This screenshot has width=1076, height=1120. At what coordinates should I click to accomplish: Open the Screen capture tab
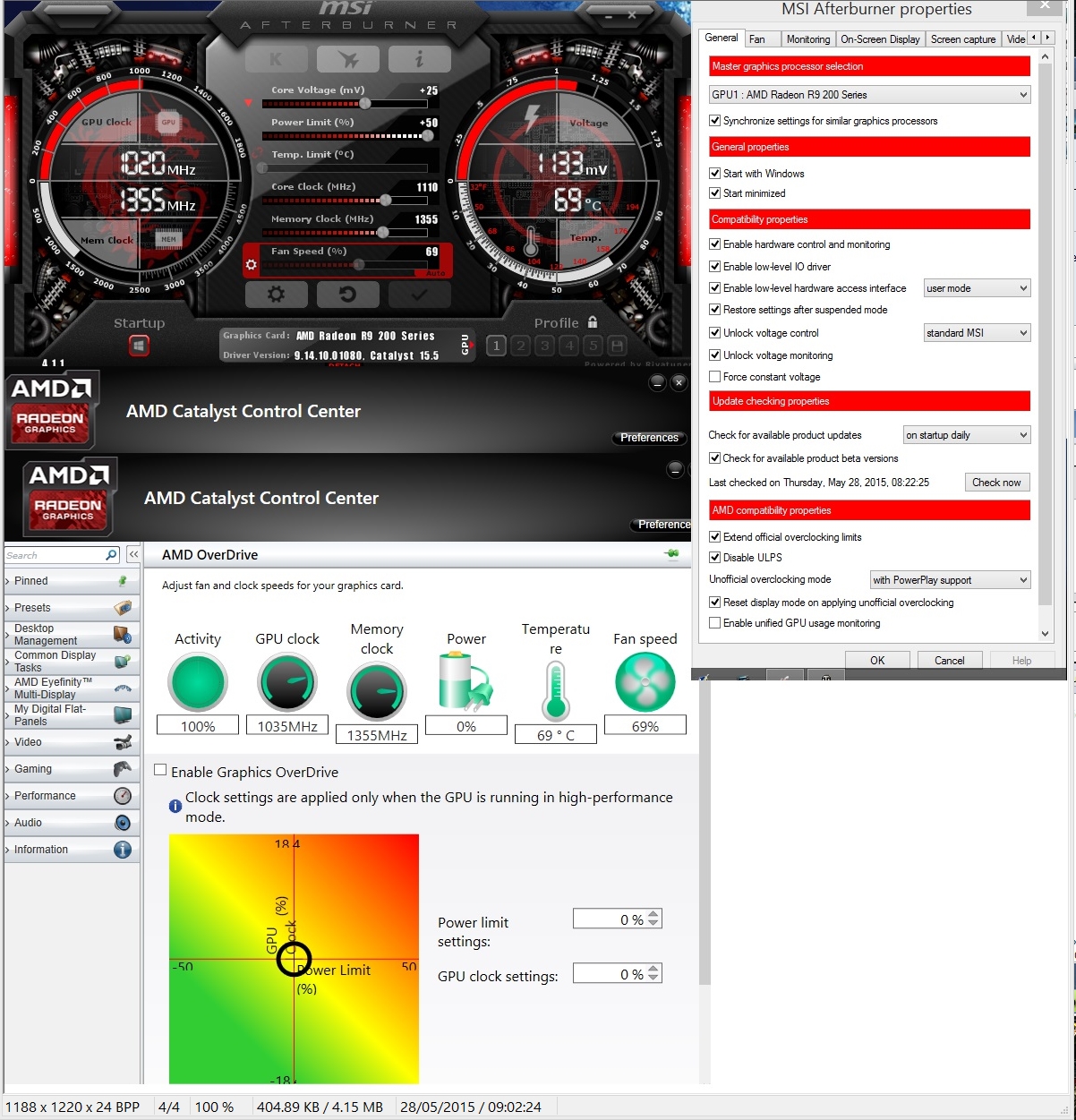pyautogui.click(x=963, y=39)
